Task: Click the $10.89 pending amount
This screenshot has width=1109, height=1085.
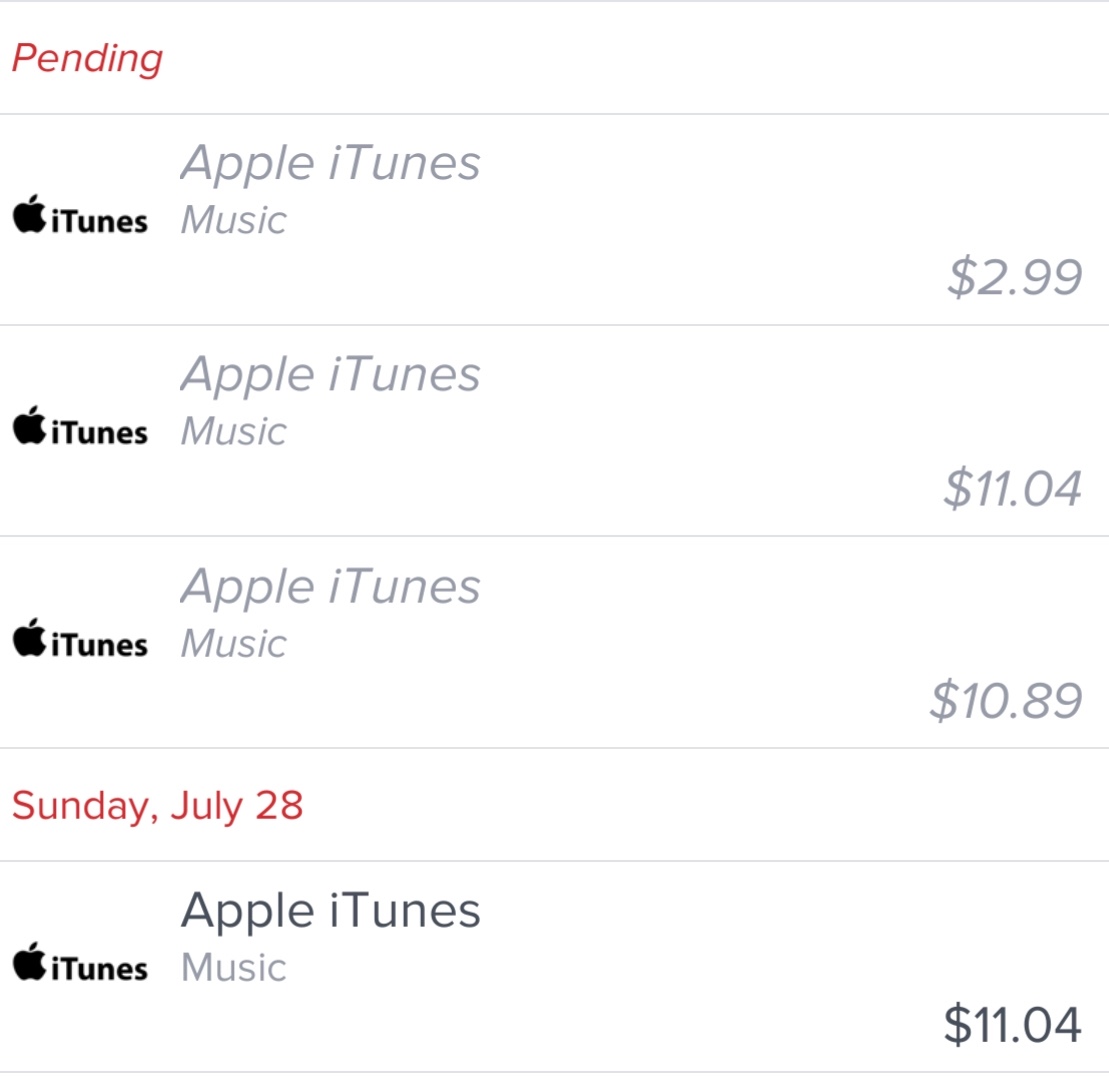Action: click(x=1005, y=700)
